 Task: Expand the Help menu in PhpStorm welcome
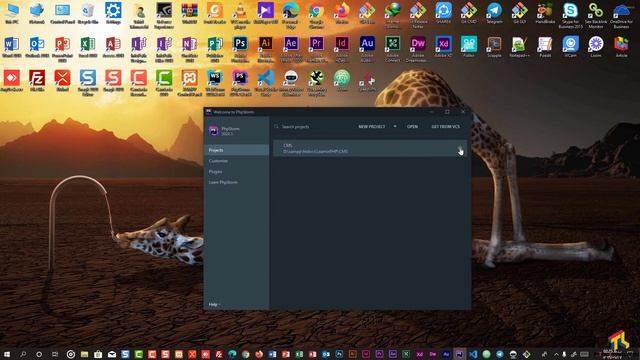click(x=214, y=304)
